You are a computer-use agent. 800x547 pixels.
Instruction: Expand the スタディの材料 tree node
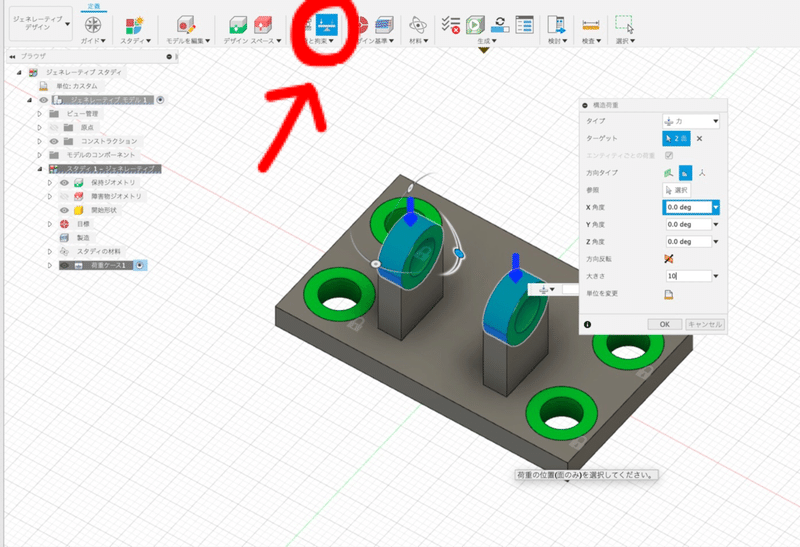coord(49,252)
